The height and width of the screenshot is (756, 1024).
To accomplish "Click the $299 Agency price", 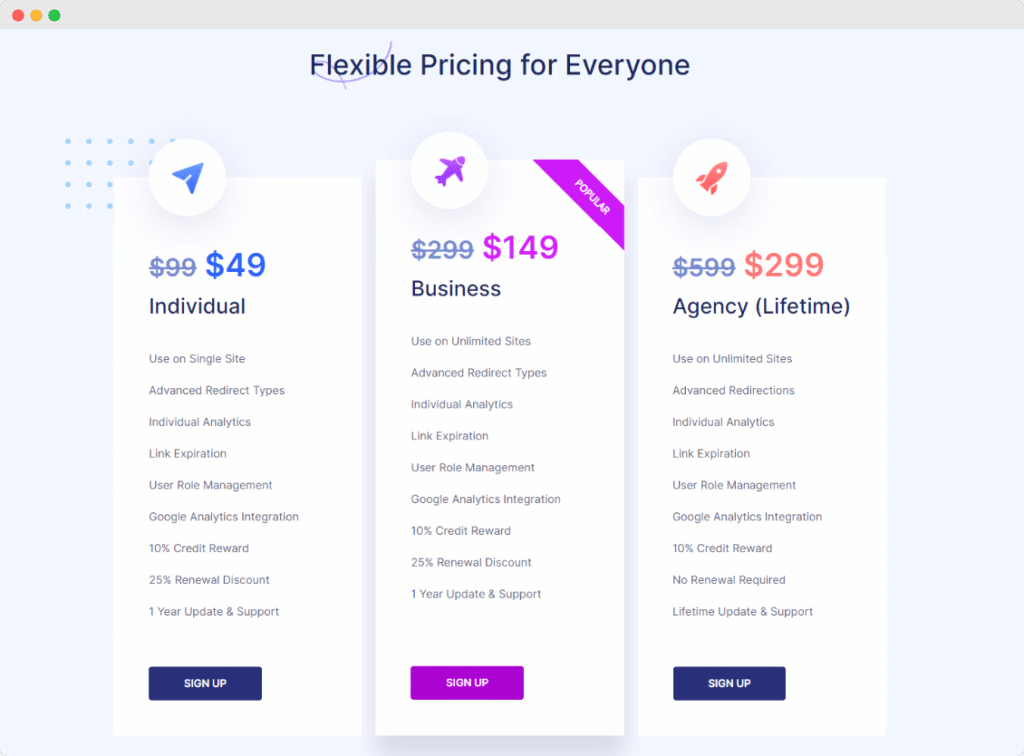I will click(784, 265).
